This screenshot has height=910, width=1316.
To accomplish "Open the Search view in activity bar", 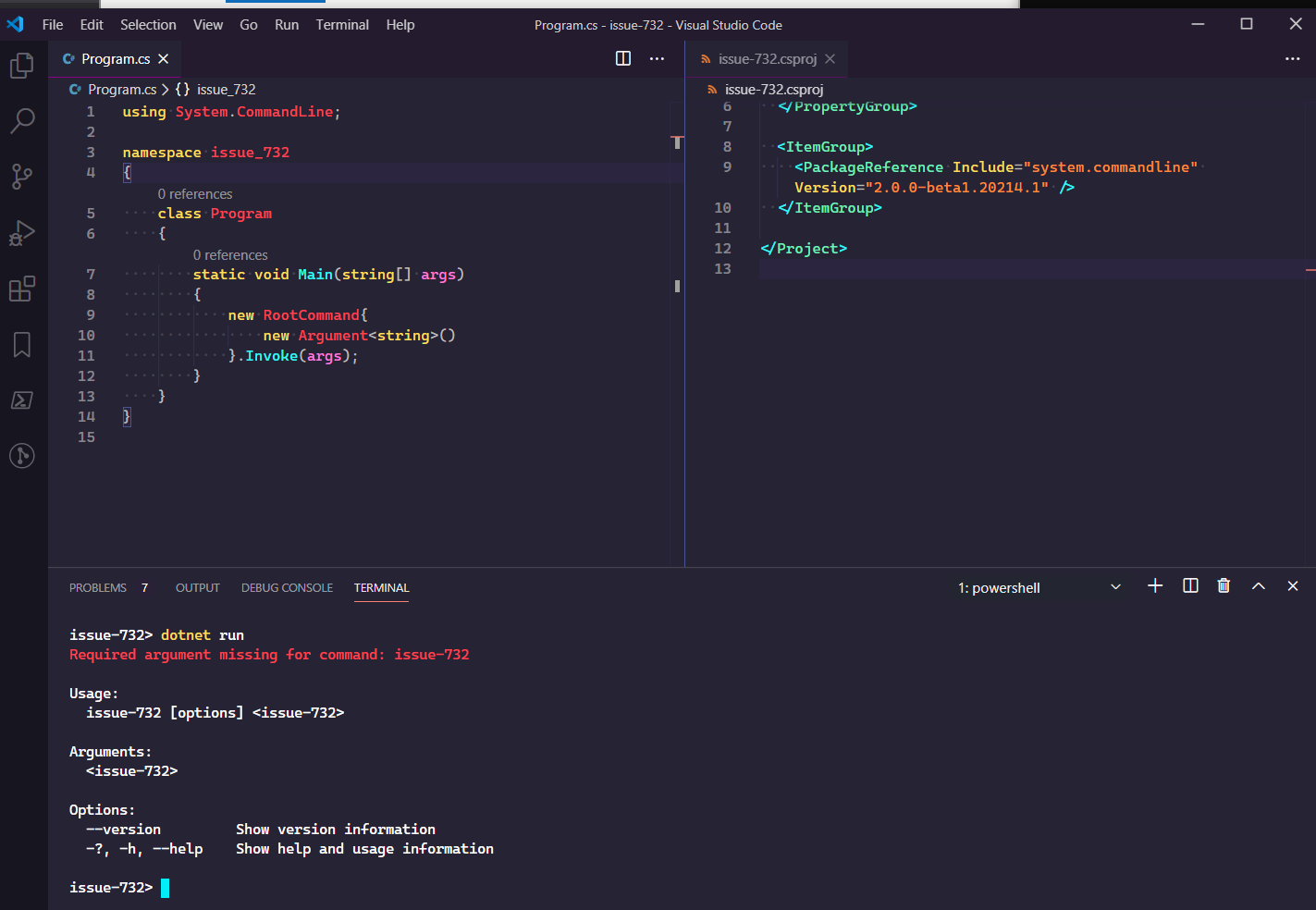I will [x=22, y=120].
